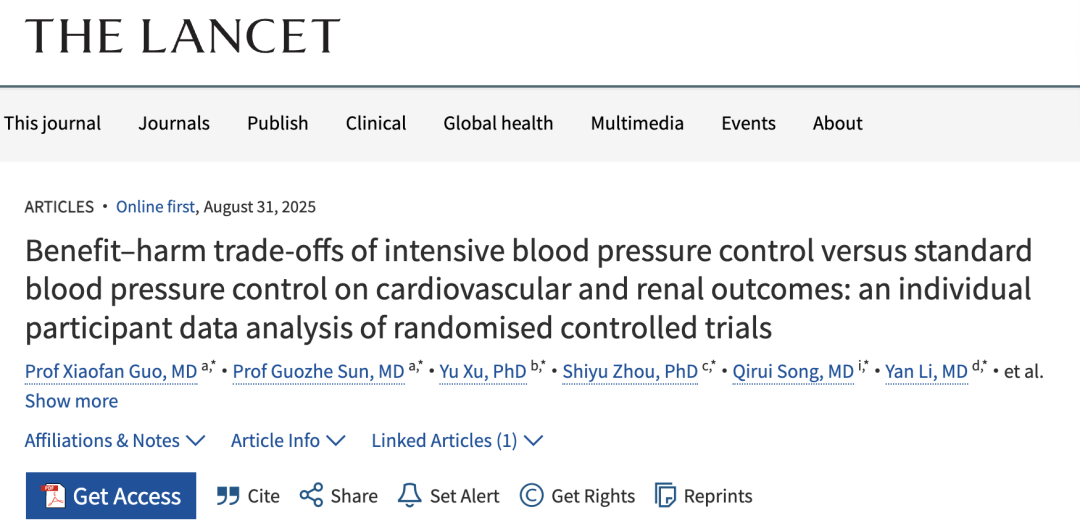1080x526 pixels.
Task: Open Linked Articles (1) dropdown
Action: coord(457,441)
